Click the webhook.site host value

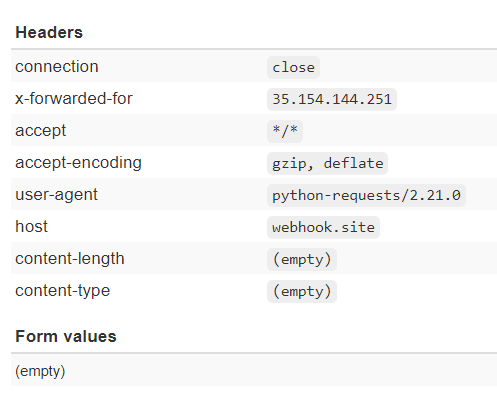pyautogui.click(x=323, y=227)
